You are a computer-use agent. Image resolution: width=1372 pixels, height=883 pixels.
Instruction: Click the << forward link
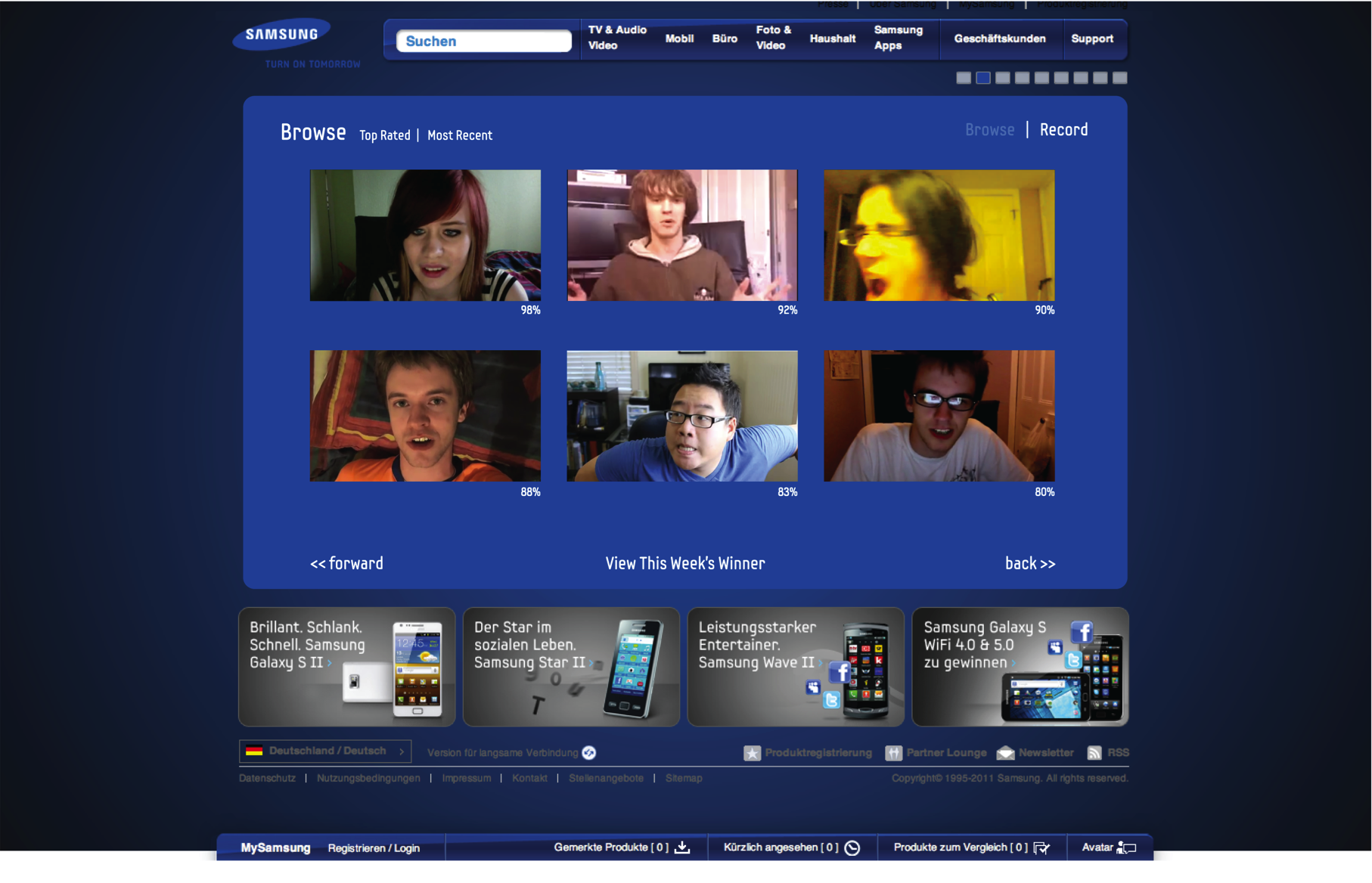346,563
